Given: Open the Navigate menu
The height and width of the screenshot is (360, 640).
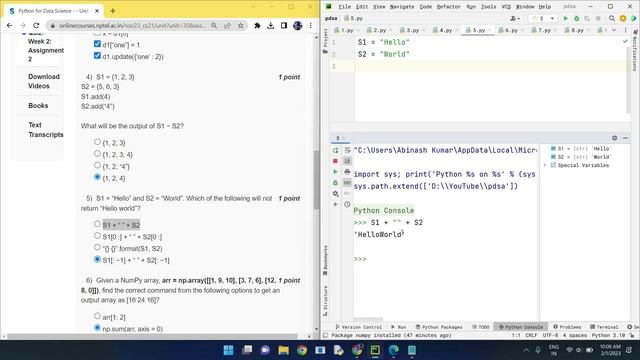Looking at the screenshot, I should click(402, 7).
